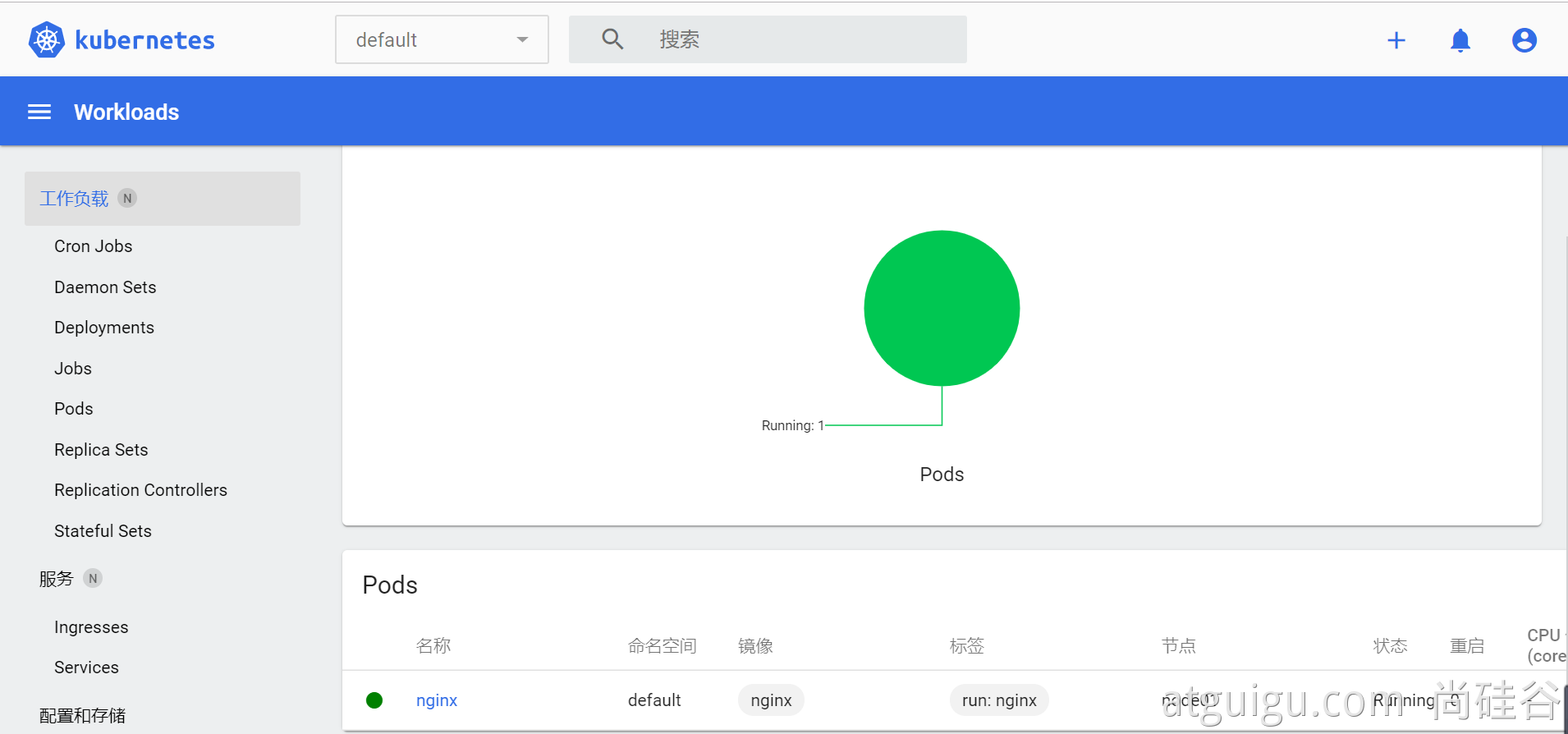1568x734 pixels.
Task: Open the notifications bell icon
Action: (x=1460, y=40)
